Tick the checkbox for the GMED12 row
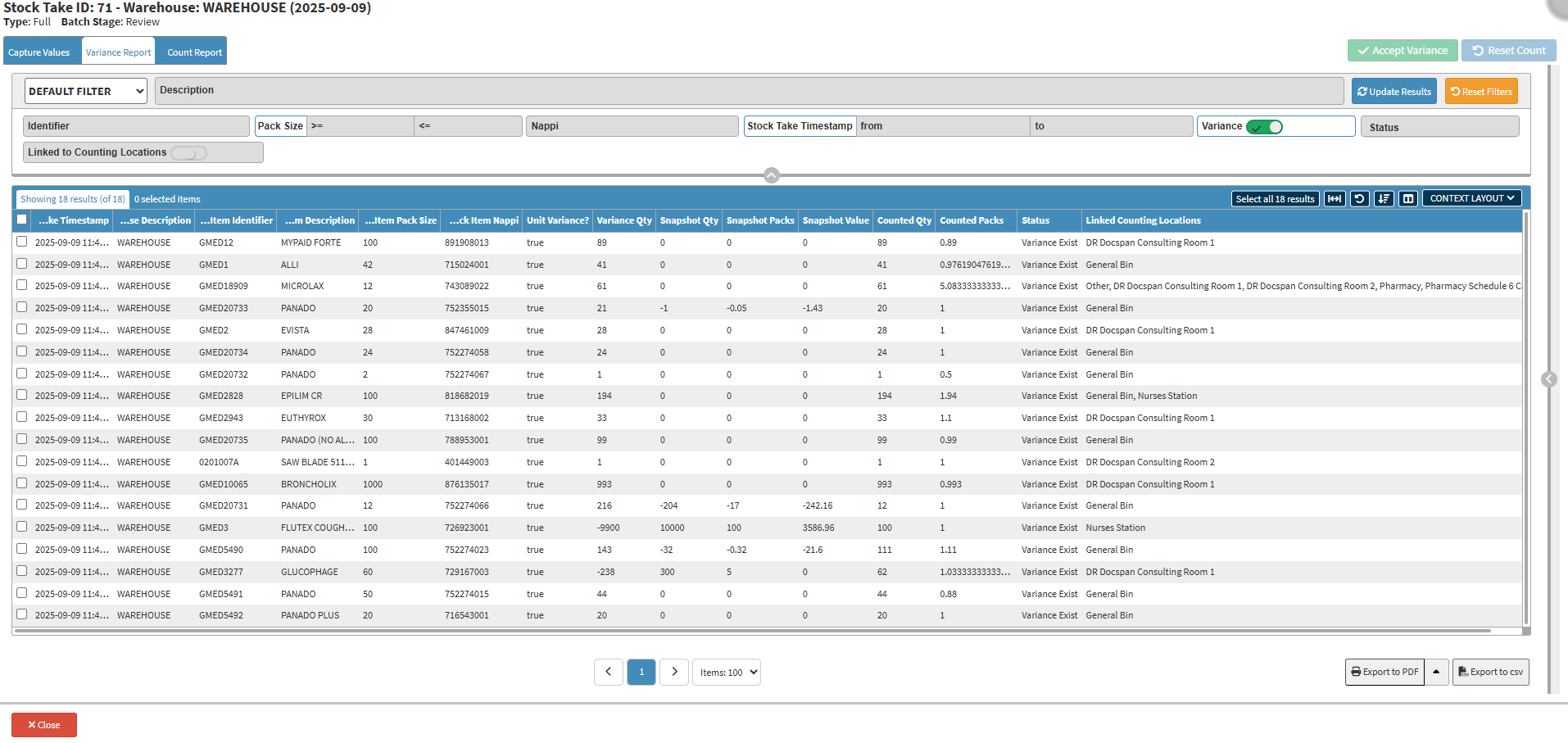 (x=22, y=242)
